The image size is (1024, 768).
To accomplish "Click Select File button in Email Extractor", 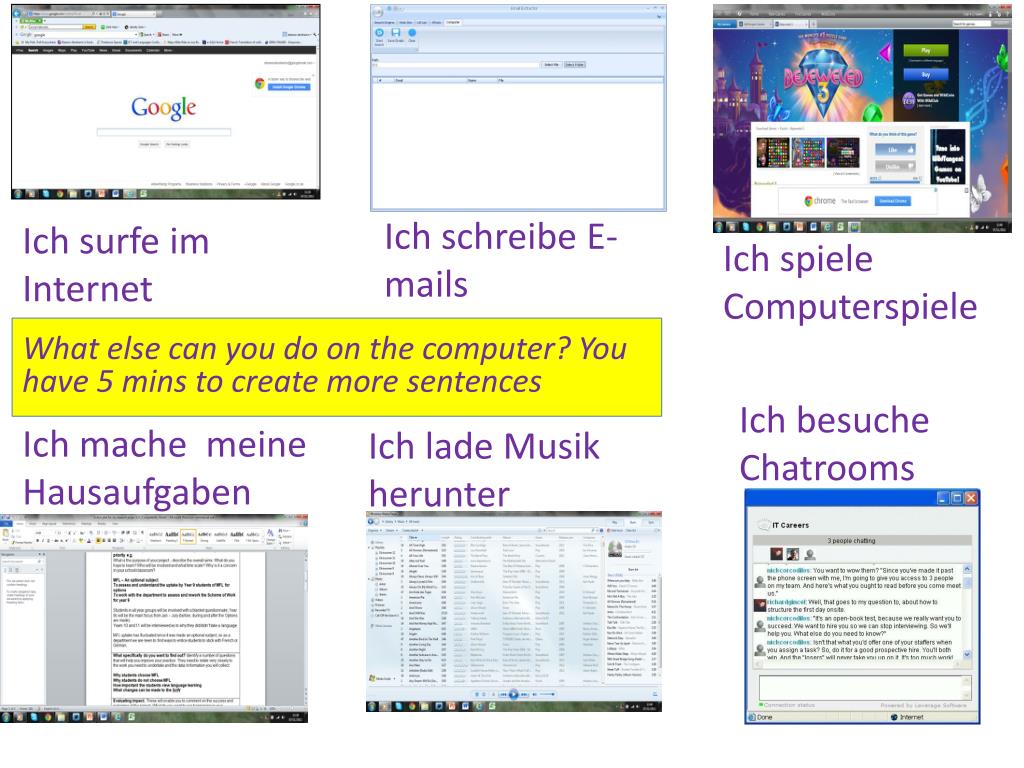I will tap(551, 65).
